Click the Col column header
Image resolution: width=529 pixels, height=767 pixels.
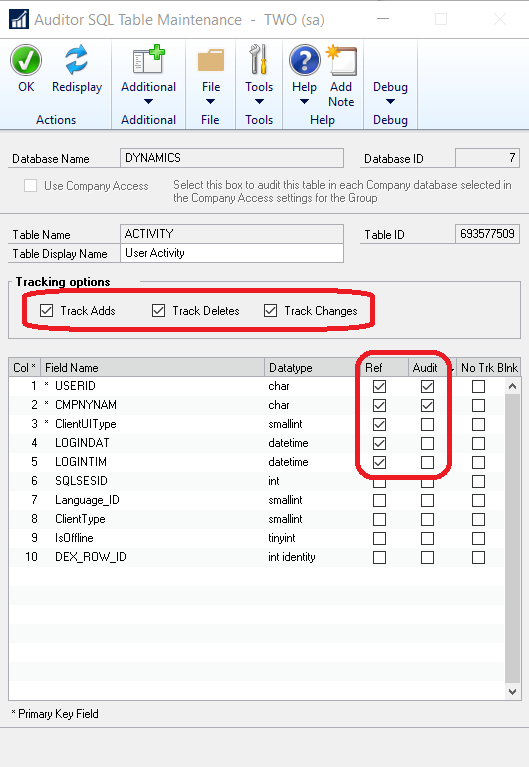coord(24,367)
